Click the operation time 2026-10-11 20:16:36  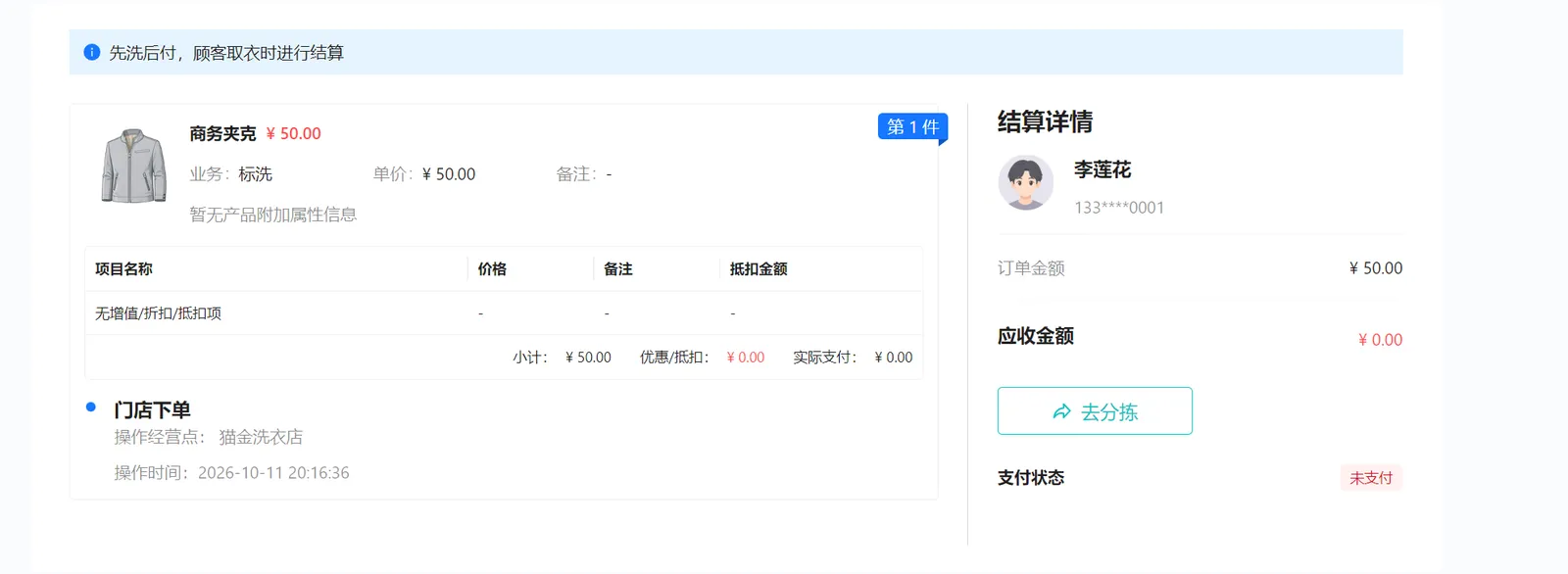click(273, 473)
